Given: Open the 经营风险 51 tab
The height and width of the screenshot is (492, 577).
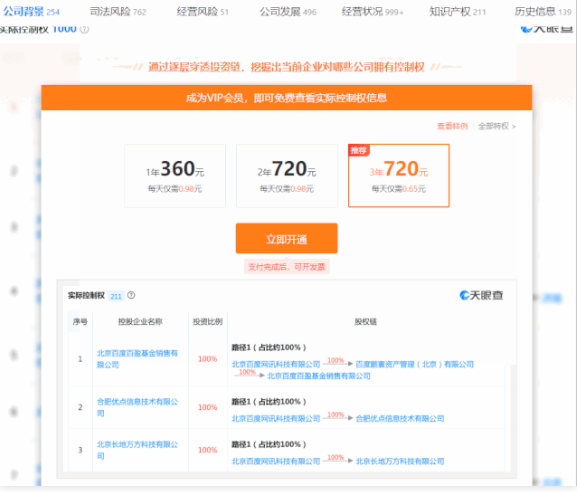Looking at the screenshot, I should click(202, 11).
